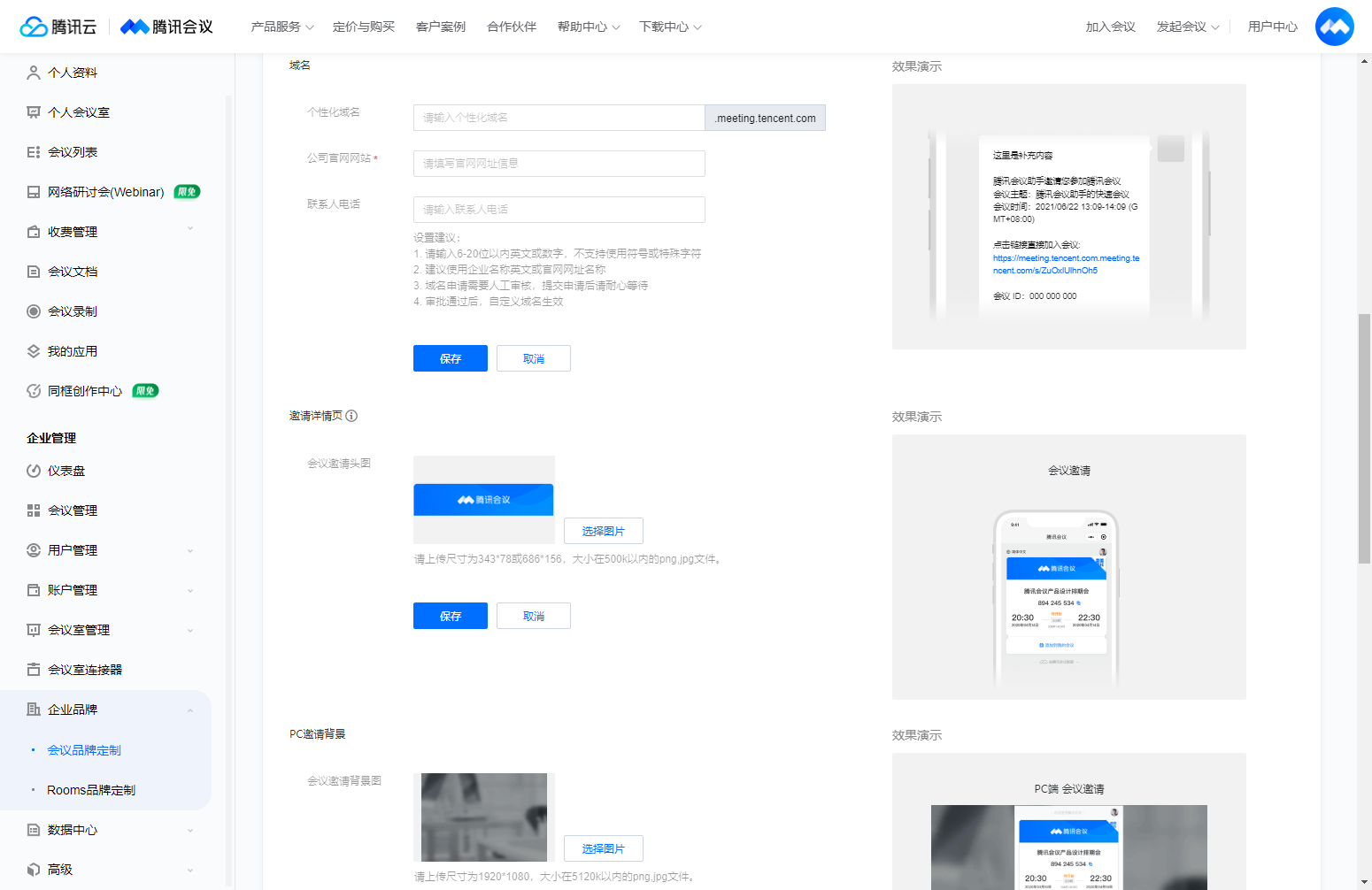
Task: Collapse the 企业品牌 section chevron
Action: [x=190, y=710]
